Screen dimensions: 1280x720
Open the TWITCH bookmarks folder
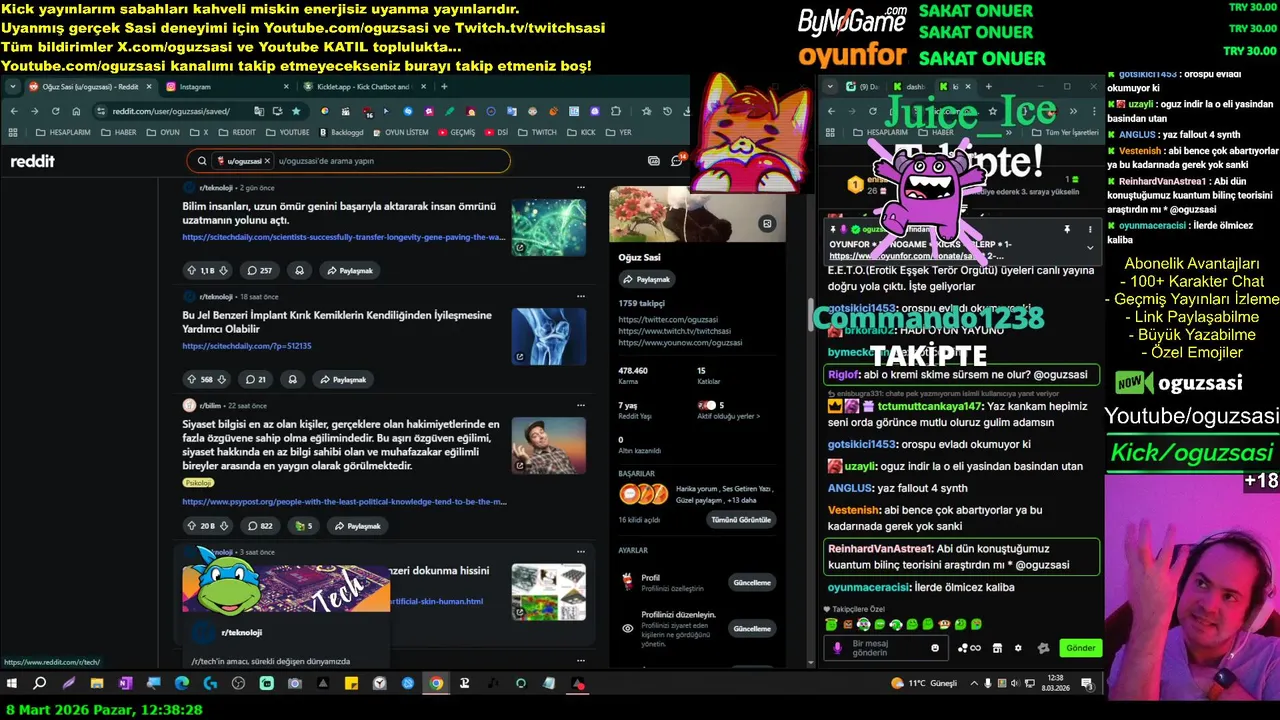tap(537, 132)
